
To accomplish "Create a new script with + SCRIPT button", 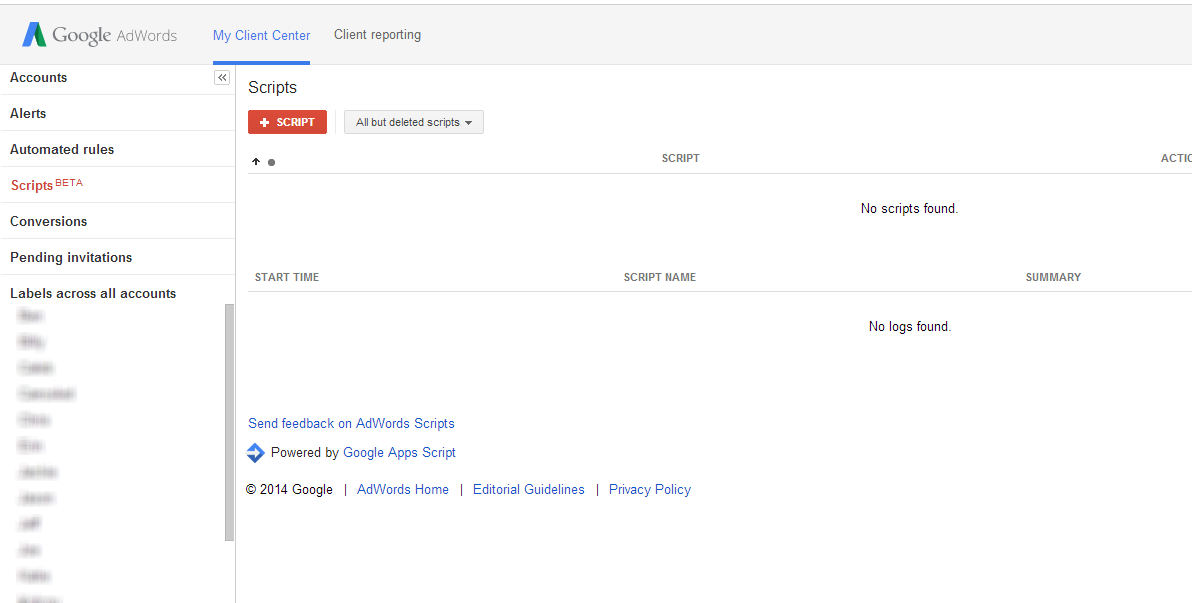I will coord(287,122).
